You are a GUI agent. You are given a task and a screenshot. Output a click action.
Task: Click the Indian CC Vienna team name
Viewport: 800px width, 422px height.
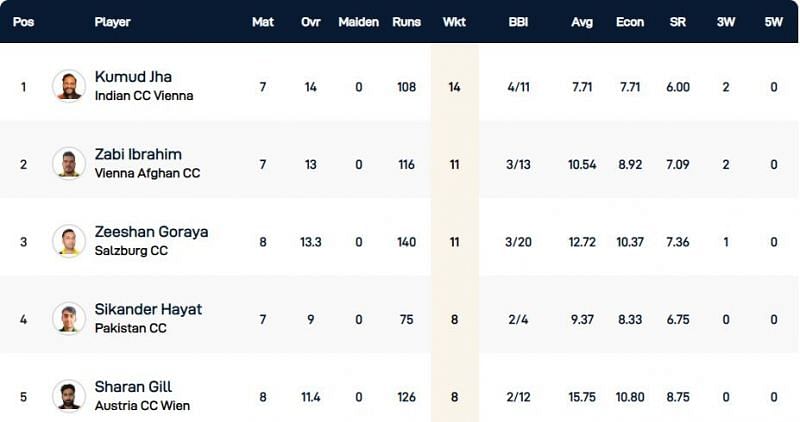click(x=144, y=96)
